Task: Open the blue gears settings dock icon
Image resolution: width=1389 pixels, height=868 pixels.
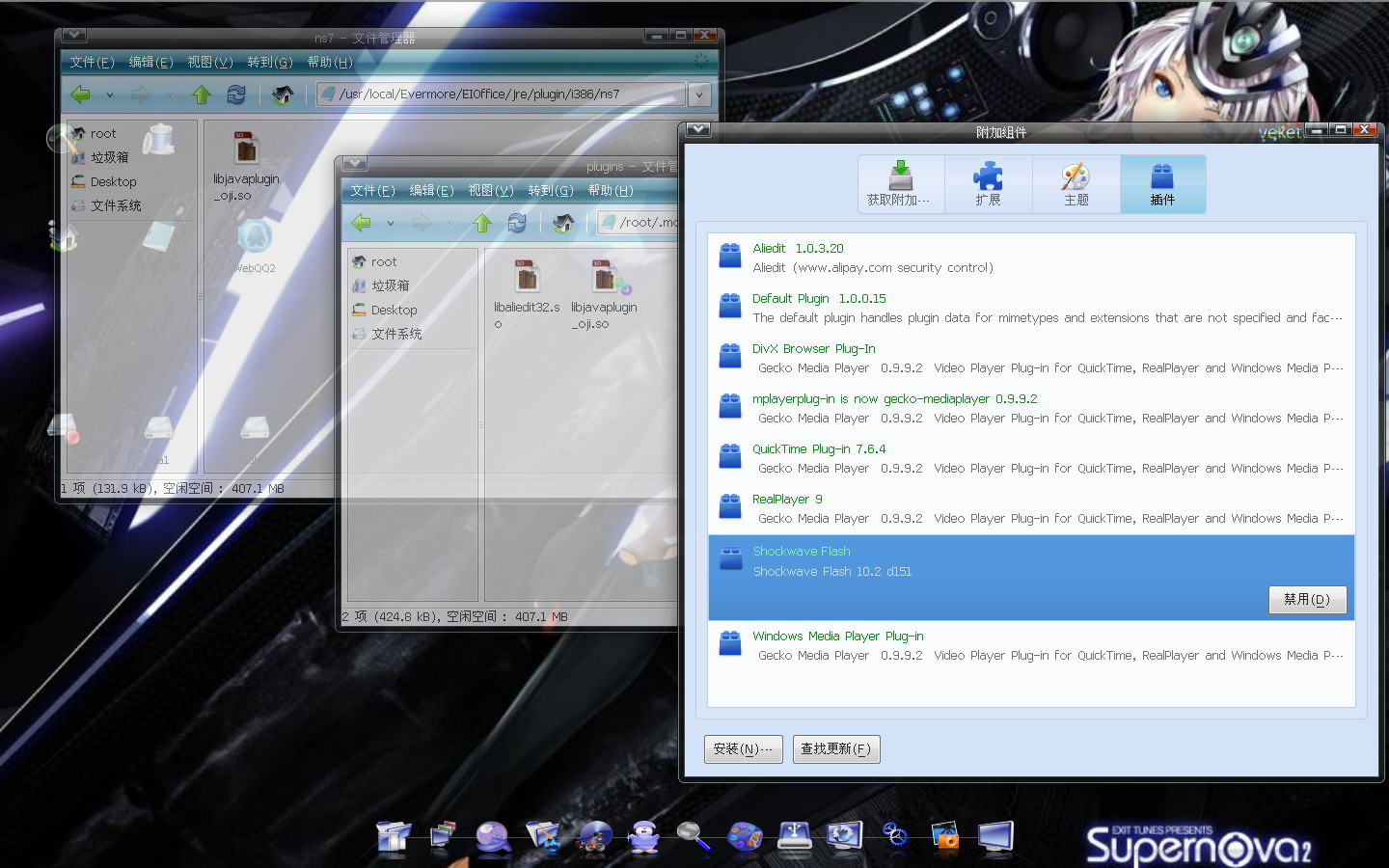Action: (x=894, y=836)
